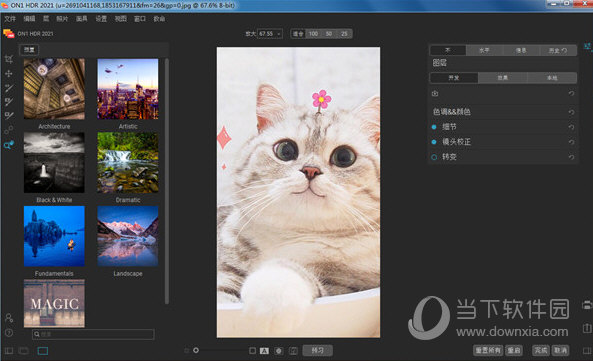
Task: Toggle the 细节 section blue dot
Action: coord(434,127)
